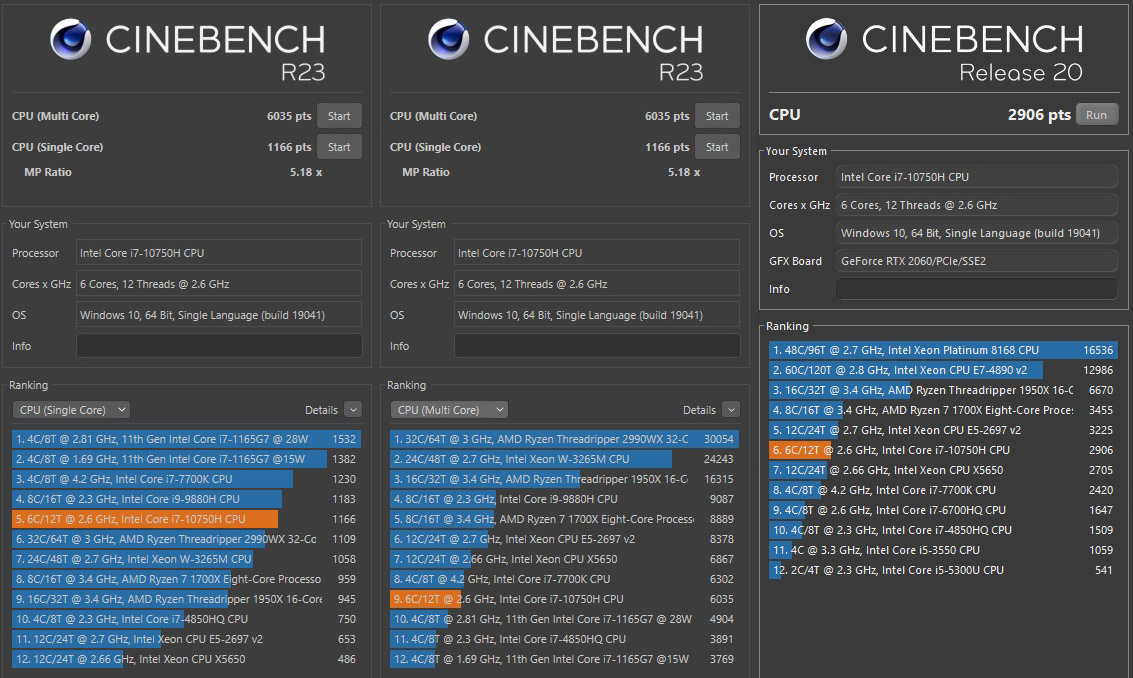Select the i5-3550 row scoring 1059
This screenshot has height=678, width=1133.
coord(943,550)
